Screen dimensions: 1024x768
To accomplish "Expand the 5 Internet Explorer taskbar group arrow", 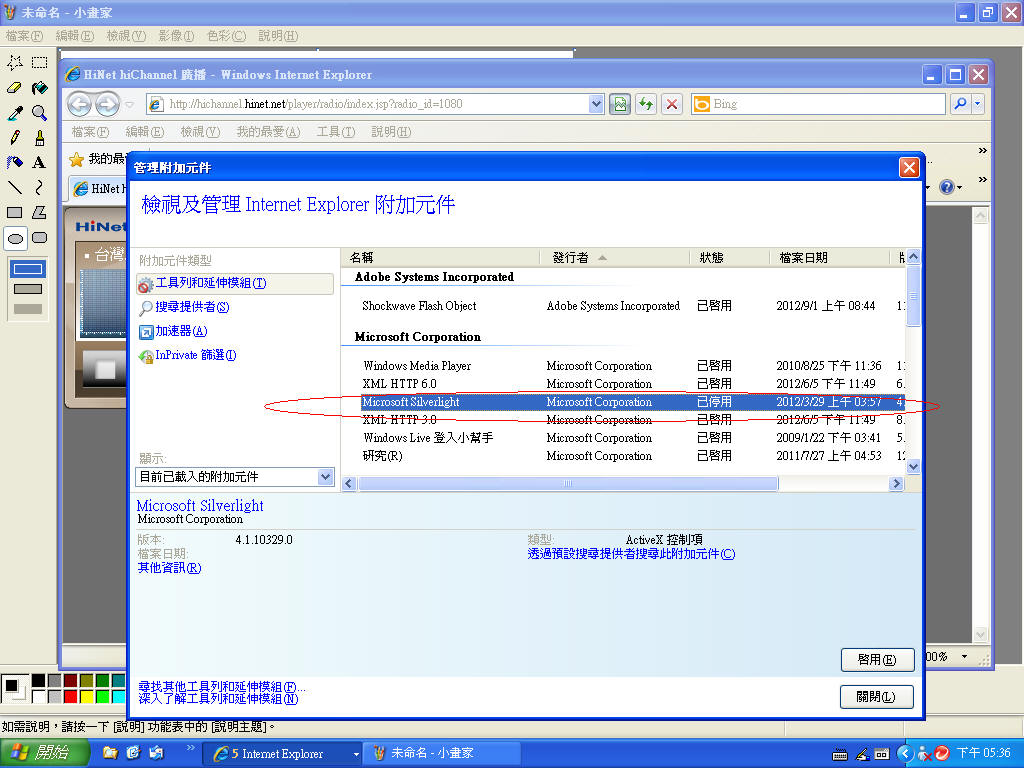I will coord(356,754).
